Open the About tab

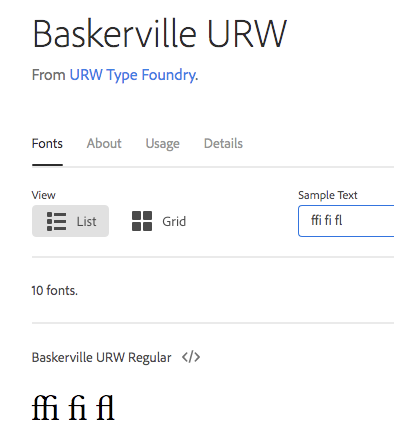(104, 144)
